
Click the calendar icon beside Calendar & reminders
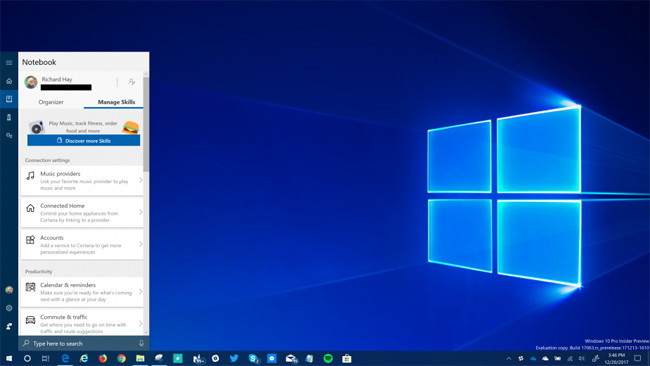(30, 287)
